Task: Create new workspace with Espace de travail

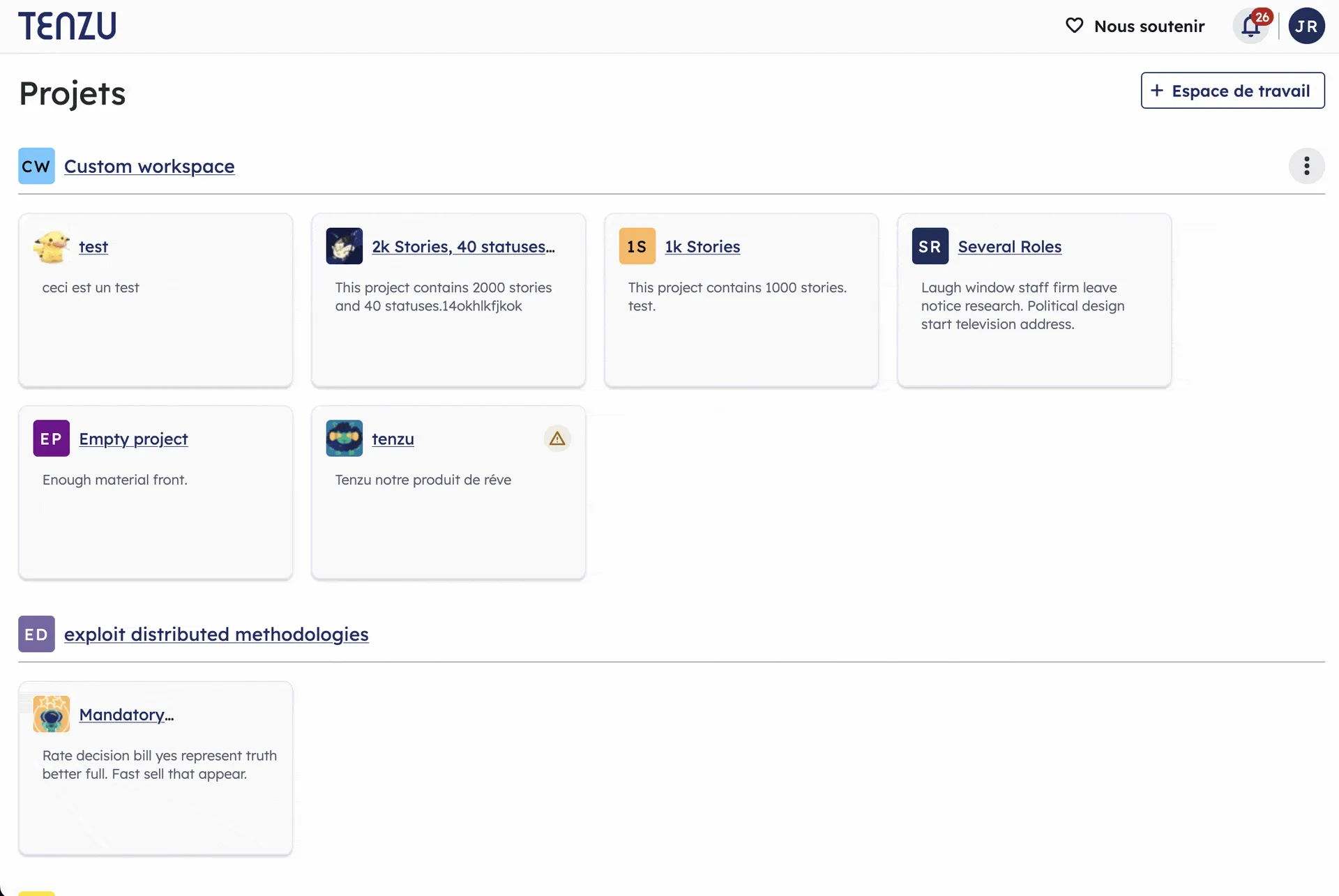Action: 1232,91
